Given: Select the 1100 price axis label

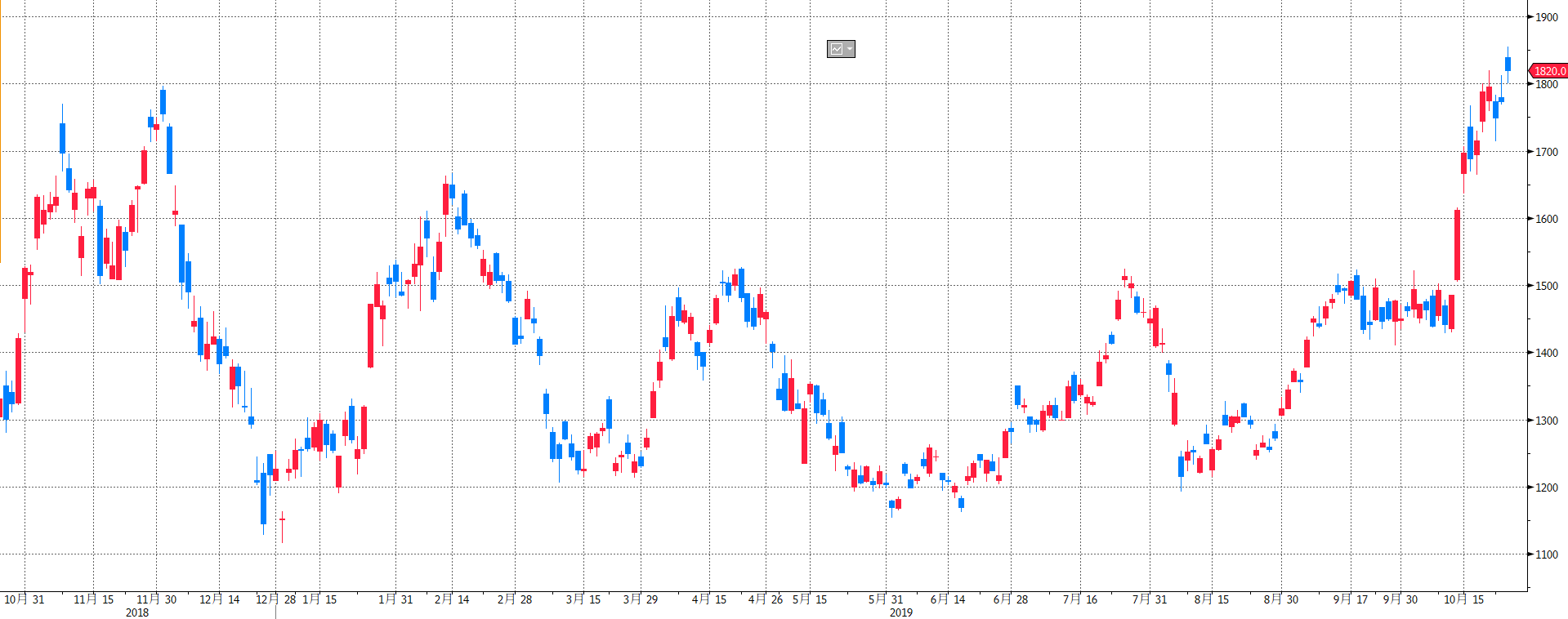Looking at the screenshot, I should coord(1547,554).
